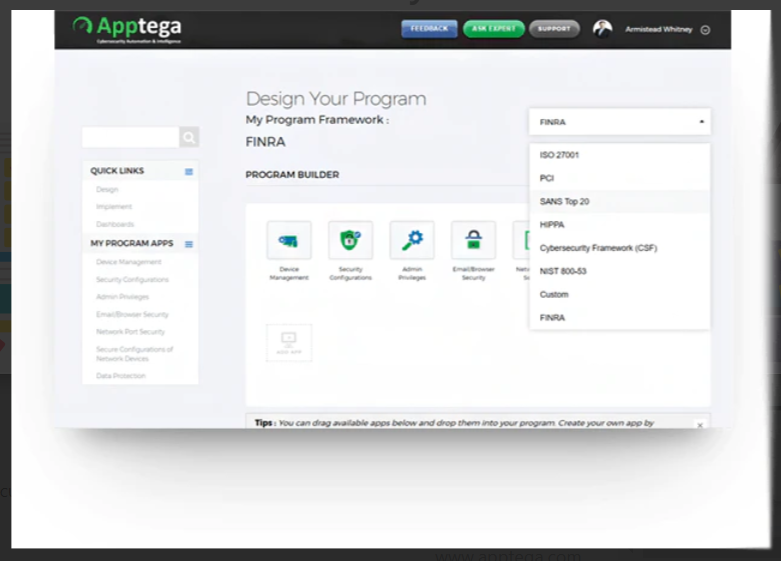Collapse the My Program Apps menu icon

coord(189,244)
